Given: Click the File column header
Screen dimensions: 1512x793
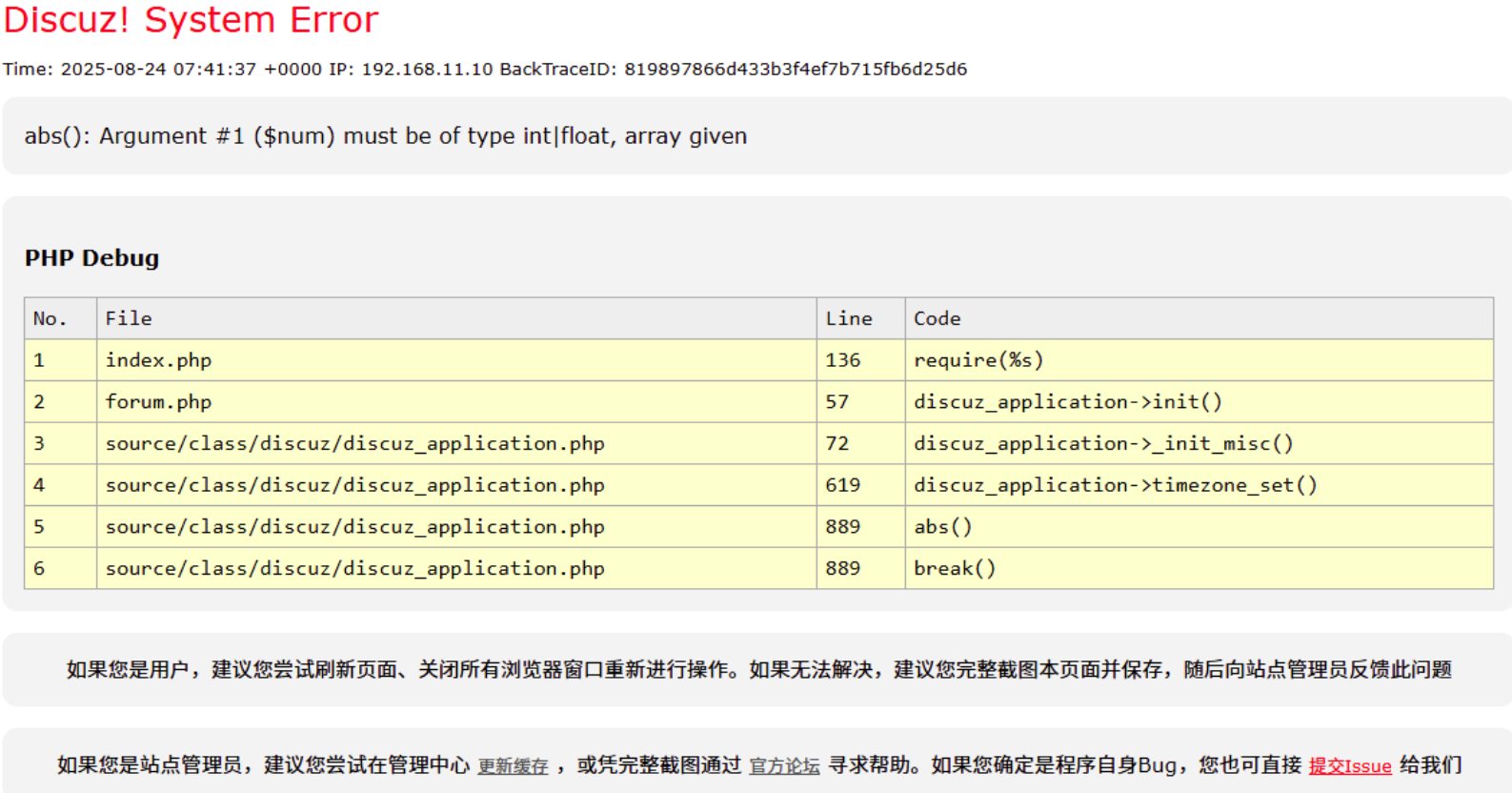Looking at the screenshot, I should click(x=456, y=318).
